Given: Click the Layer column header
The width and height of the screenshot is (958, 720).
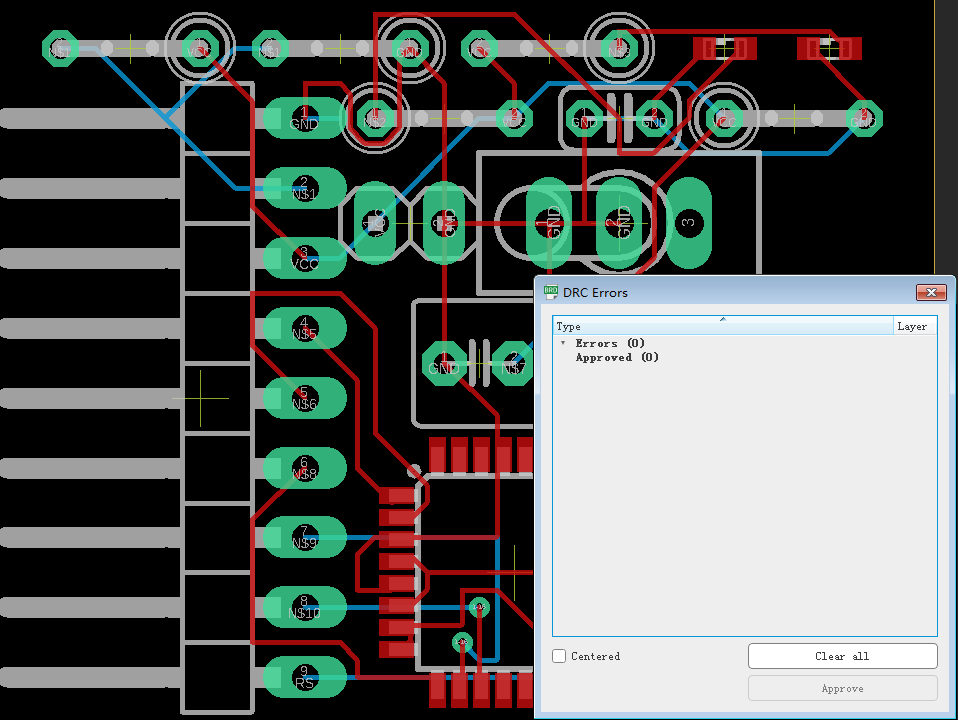Looking at the screenshot, I should coord(912,326).
